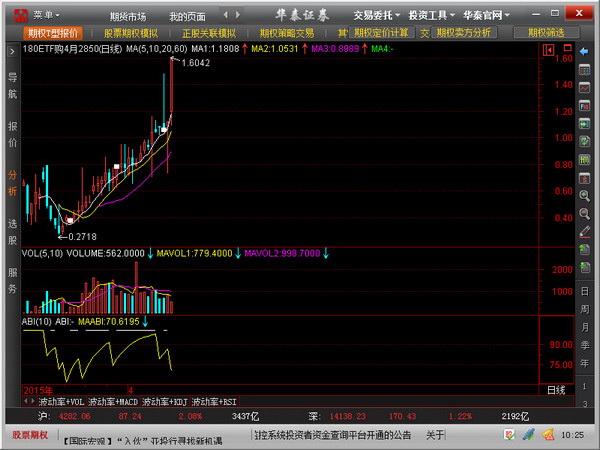This screenshot has height=450, width=600.
Task: Select 服务 in the left sidebar
Action: pos(13,280)
